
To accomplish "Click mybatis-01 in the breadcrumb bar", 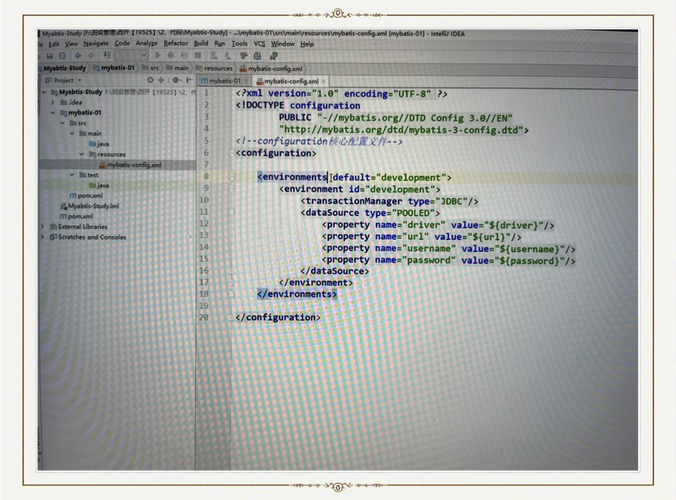I will pyautogui.click(x=114, y=68).
